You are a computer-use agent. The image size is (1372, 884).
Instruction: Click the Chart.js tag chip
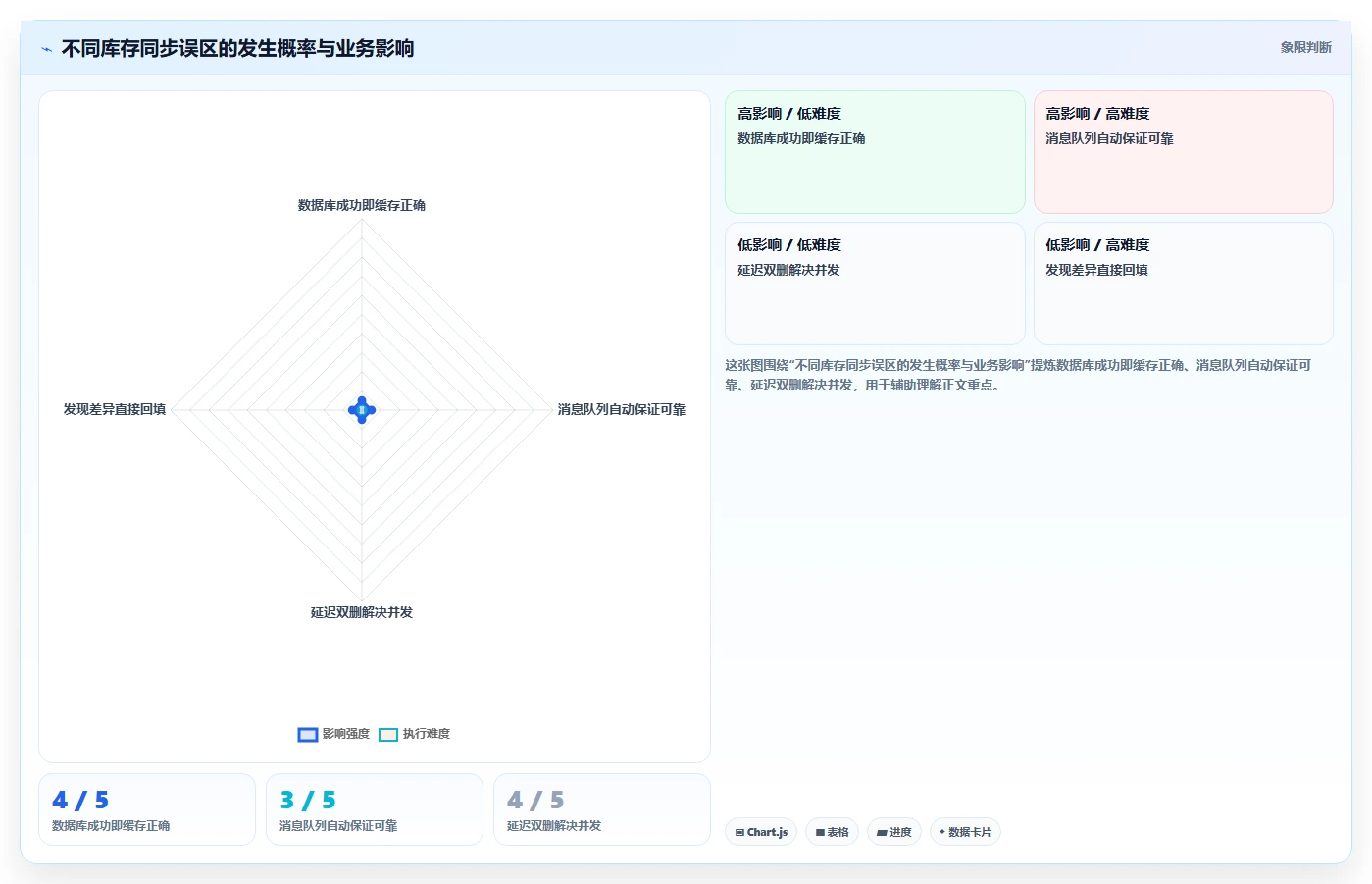[x=761, y=832]
